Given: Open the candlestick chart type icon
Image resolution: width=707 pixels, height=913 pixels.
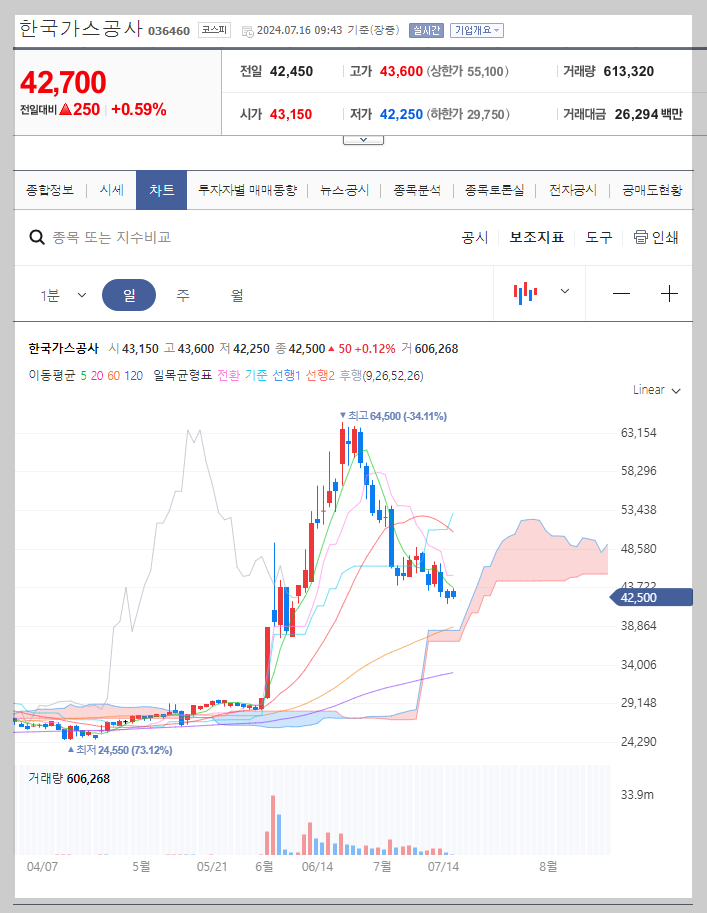Looking at the screenshot, I should (525, 293).
